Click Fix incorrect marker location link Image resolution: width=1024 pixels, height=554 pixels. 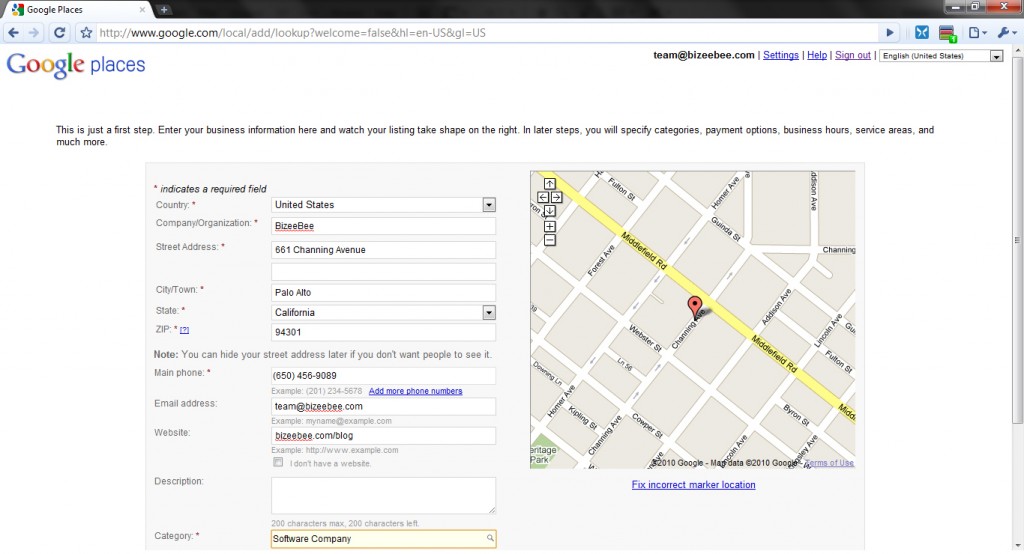pos(694,485)
